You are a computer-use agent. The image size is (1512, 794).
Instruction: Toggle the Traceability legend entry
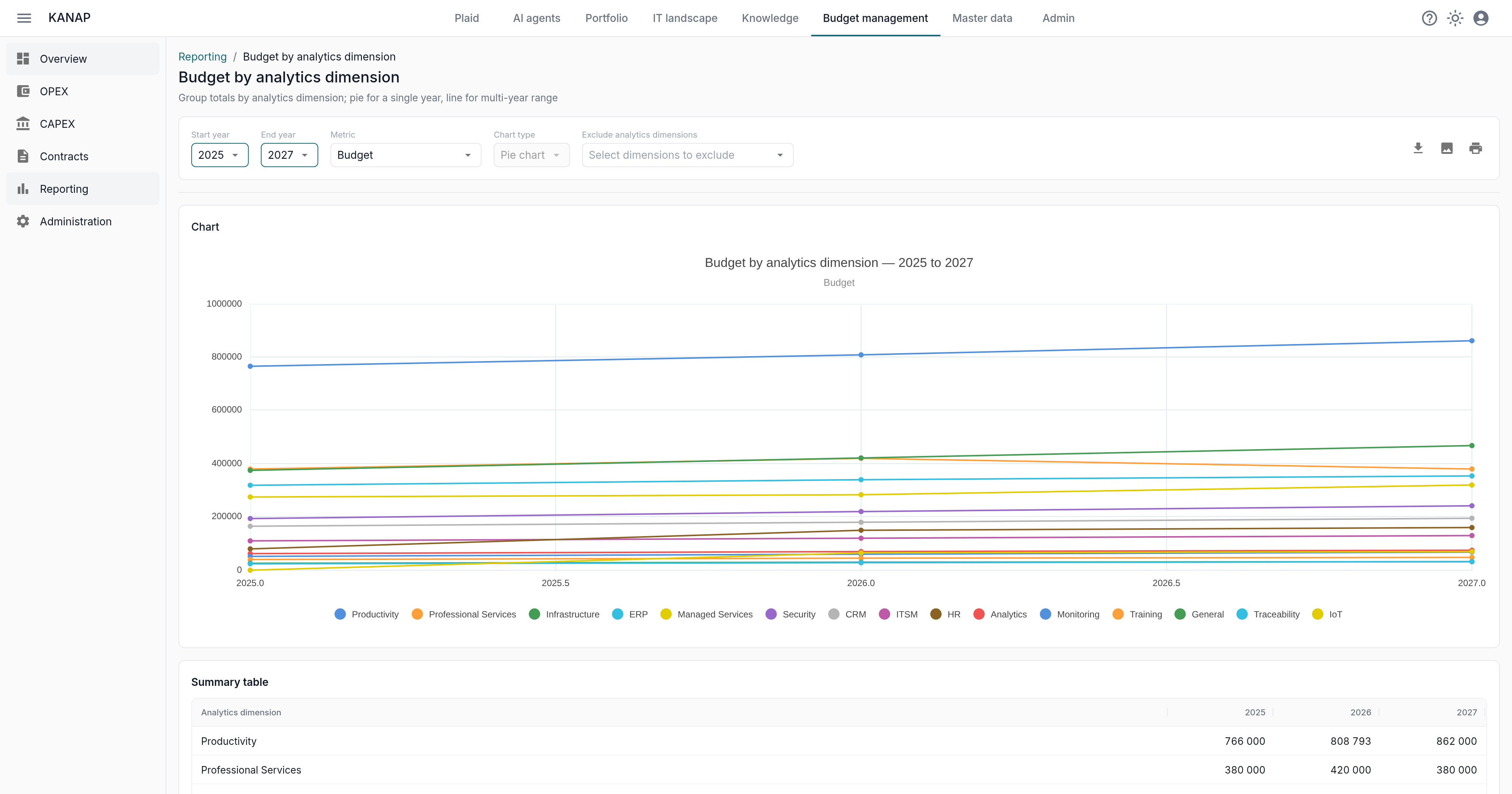tap(1268, 614)
